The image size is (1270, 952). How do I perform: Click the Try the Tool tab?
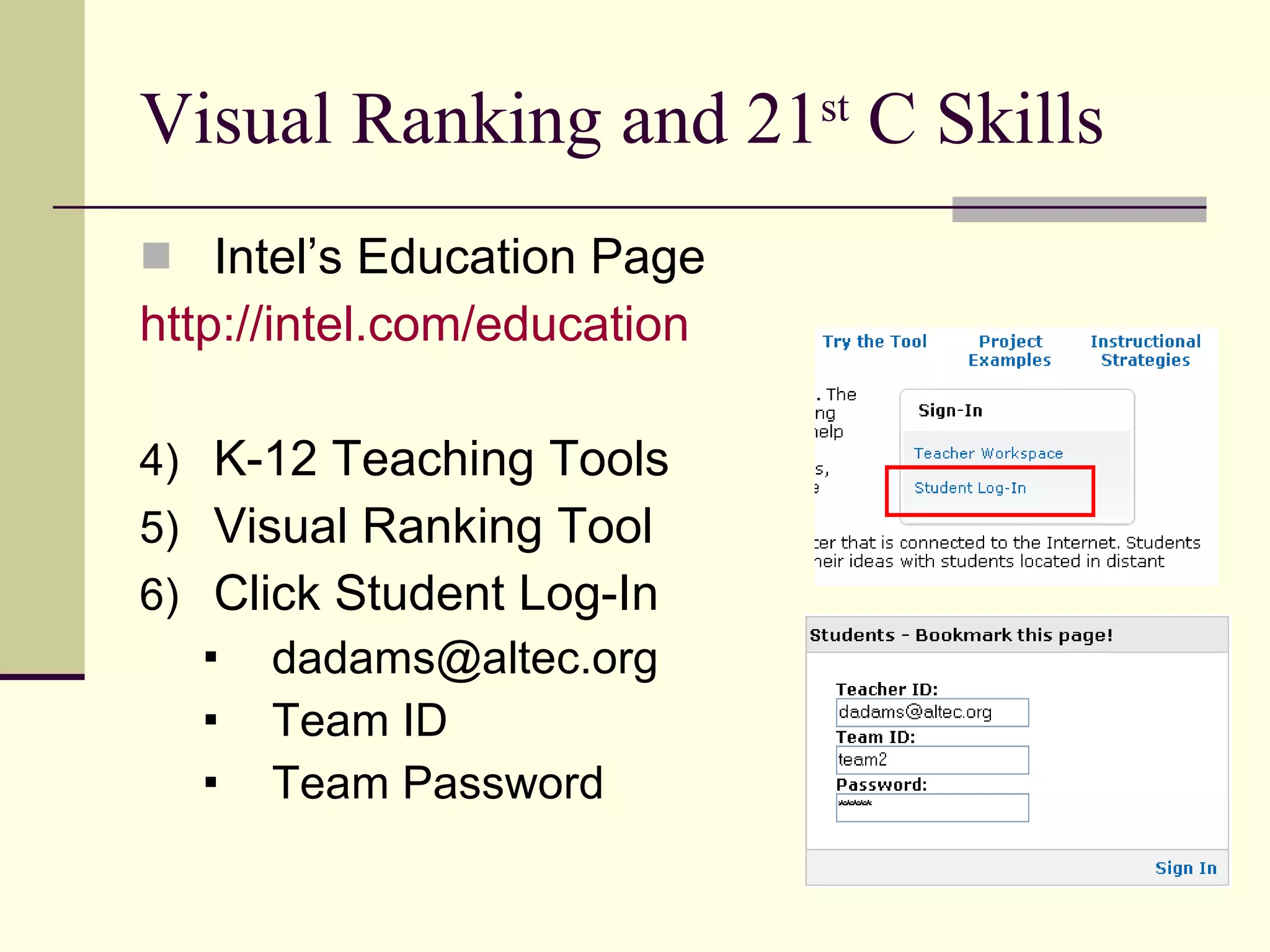[x=874, y=342]
